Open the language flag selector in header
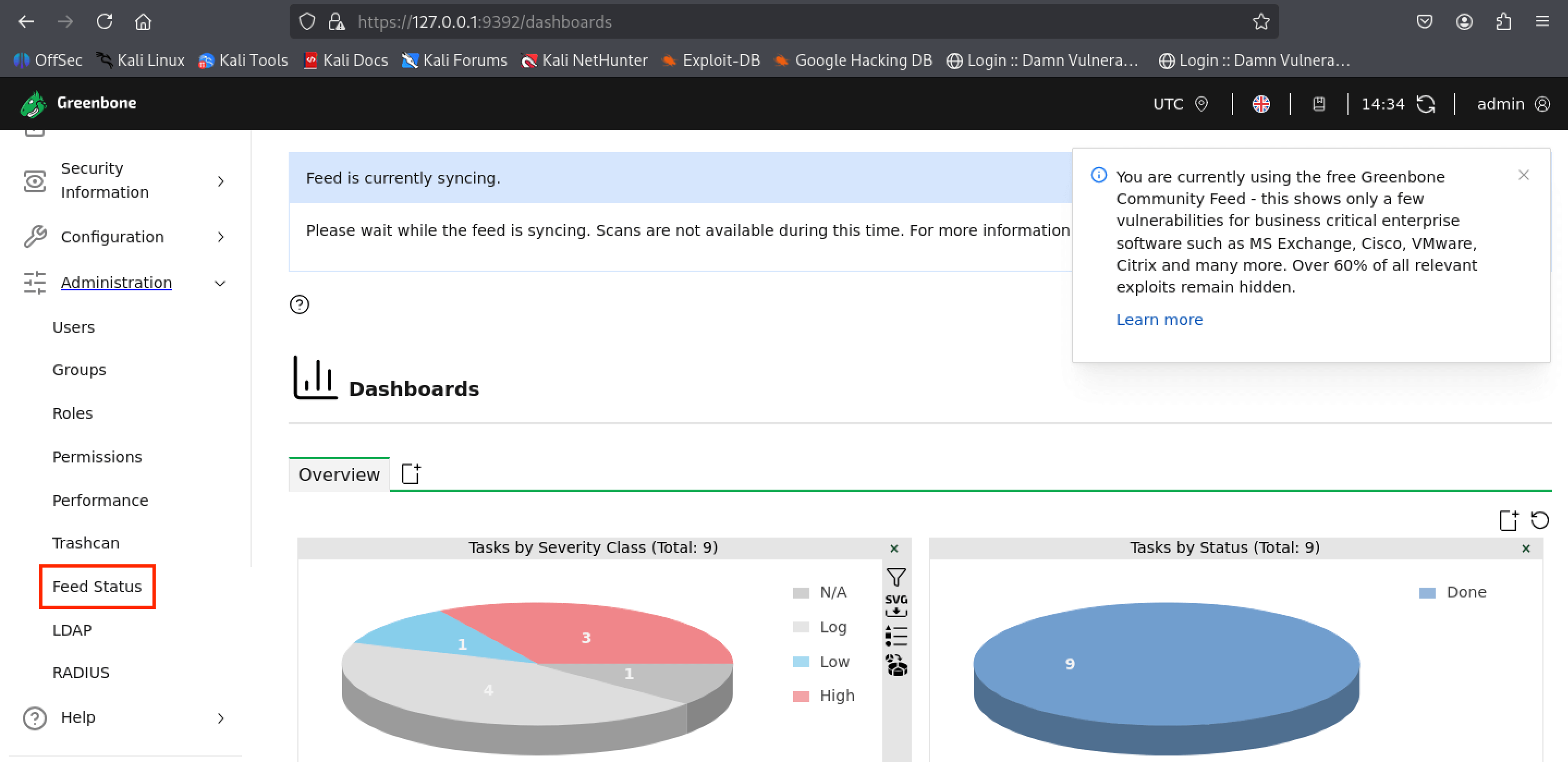Image resolution: width=1568 pixels, height=762 pixels. coord(1261,104)
